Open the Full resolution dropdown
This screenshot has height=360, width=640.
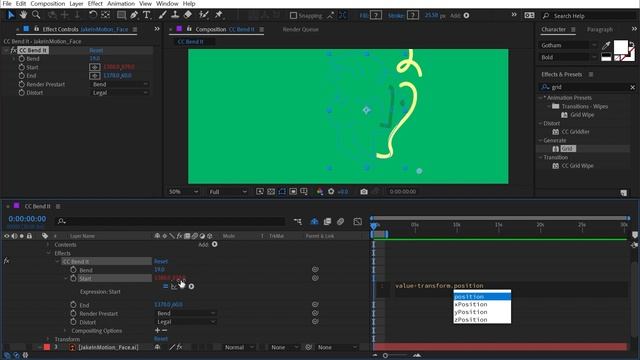(x=228, y=191)
